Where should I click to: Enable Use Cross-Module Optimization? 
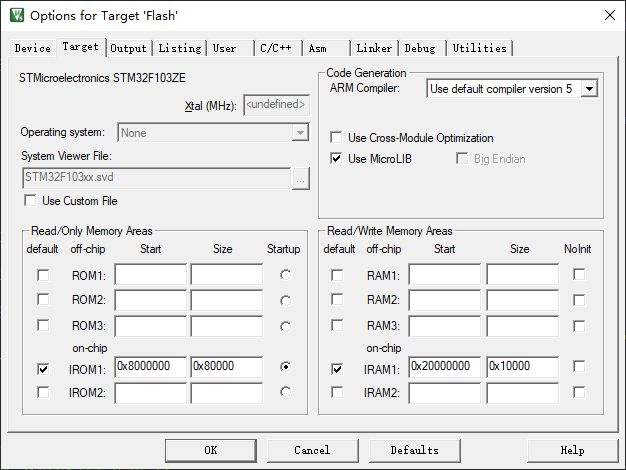(336, 138)
